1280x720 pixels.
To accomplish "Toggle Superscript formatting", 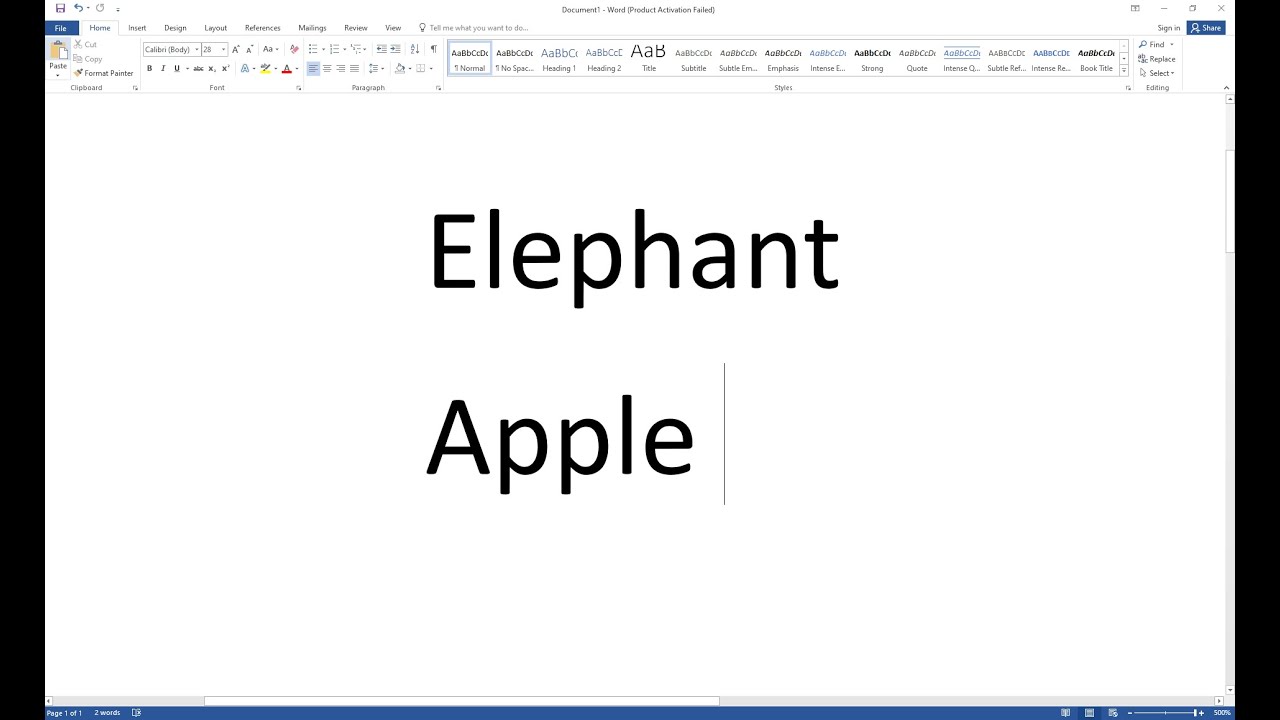I will (225, 69).
